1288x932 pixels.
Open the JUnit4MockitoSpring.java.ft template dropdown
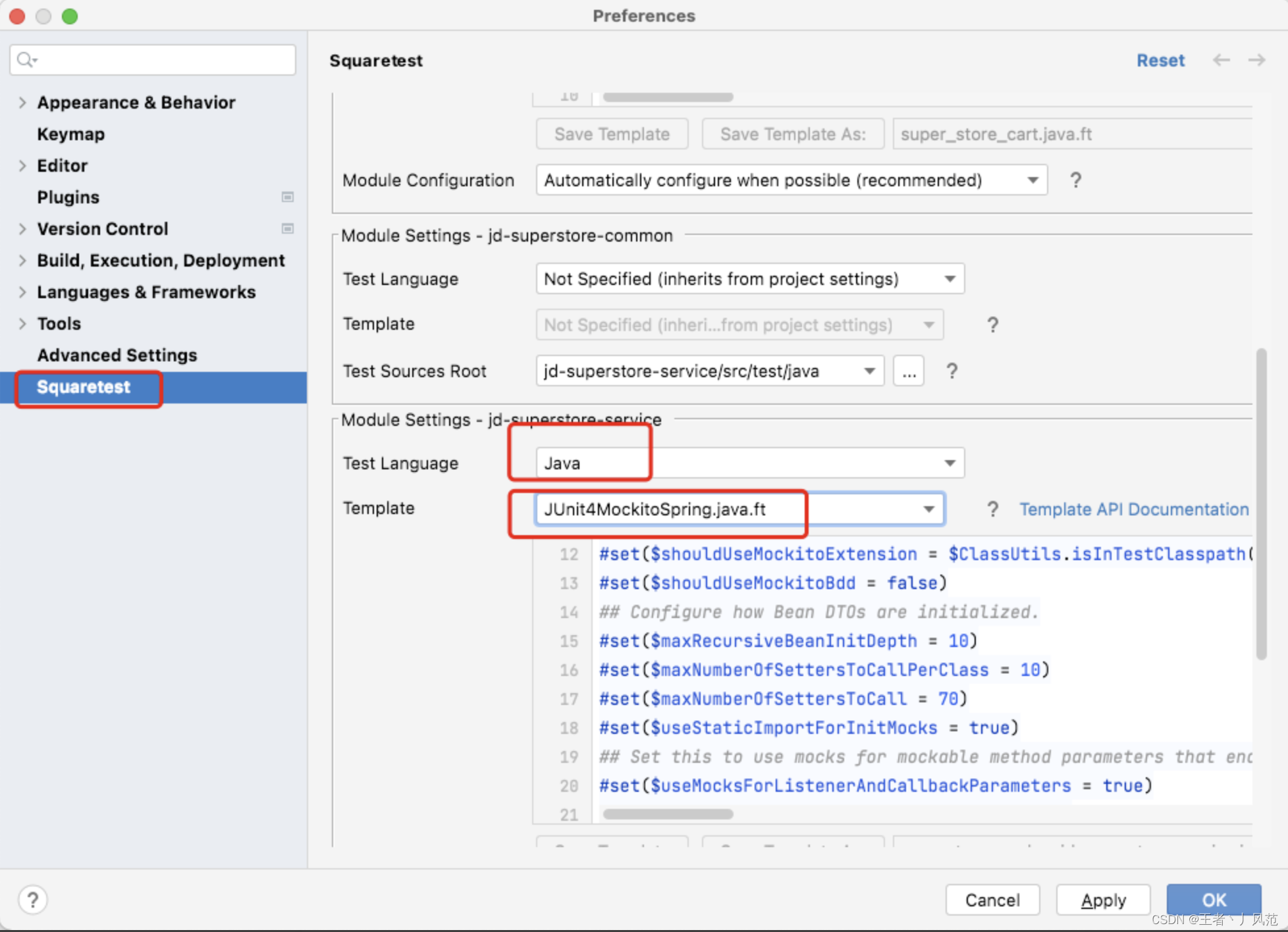click(x=740, y=509)
